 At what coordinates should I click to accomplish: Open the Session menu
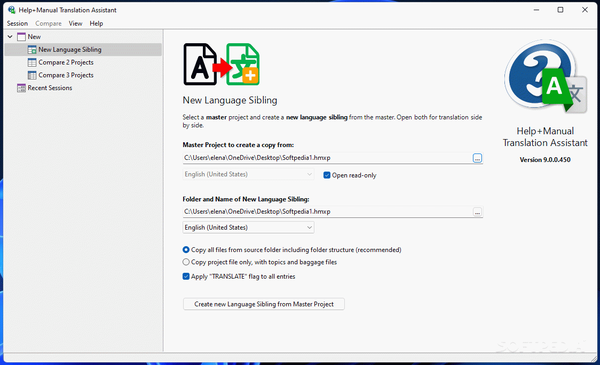tap(17, 23)
